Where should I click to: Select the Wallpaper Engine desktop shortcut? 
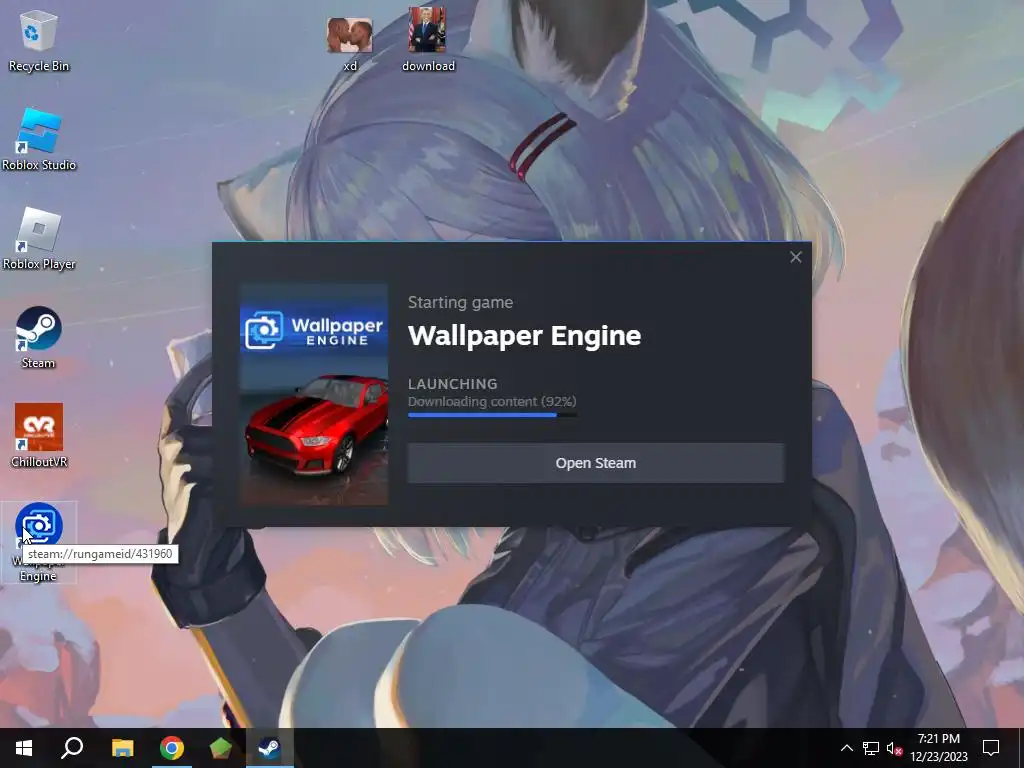[39, 542]
